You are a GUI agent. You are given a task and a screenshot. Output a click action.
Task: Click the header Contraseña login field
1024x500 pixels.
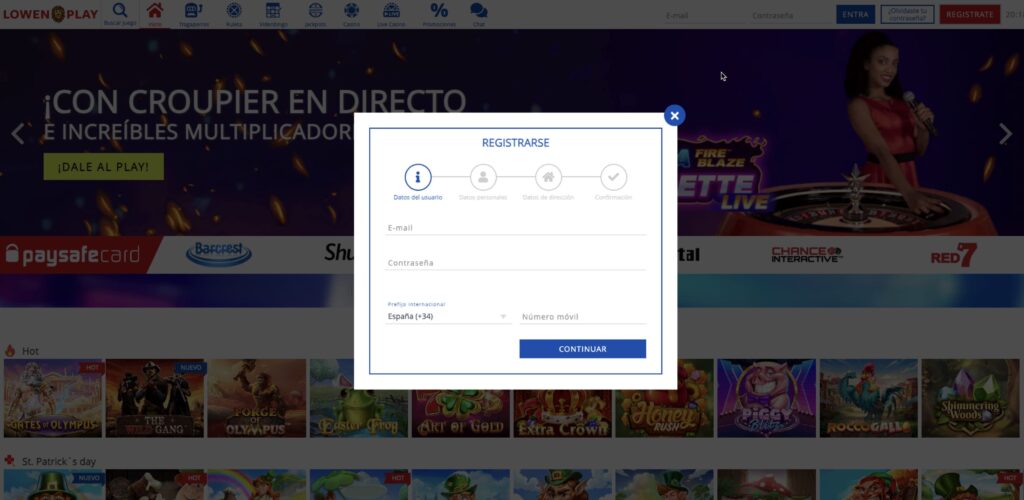[x=792, y=15]
